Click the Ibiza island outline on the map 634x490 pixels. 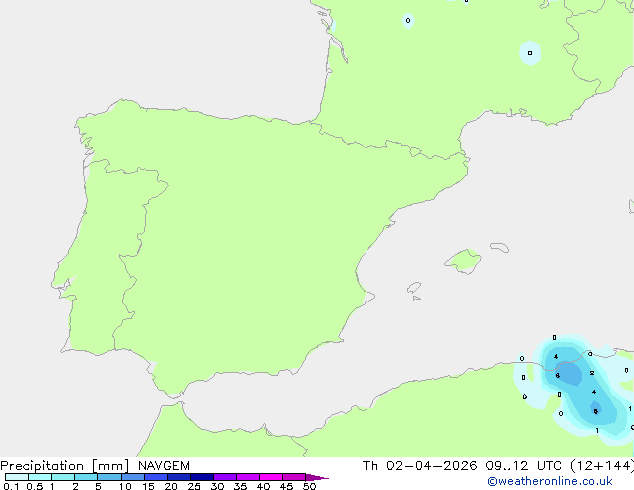click(x=414, y=288)
